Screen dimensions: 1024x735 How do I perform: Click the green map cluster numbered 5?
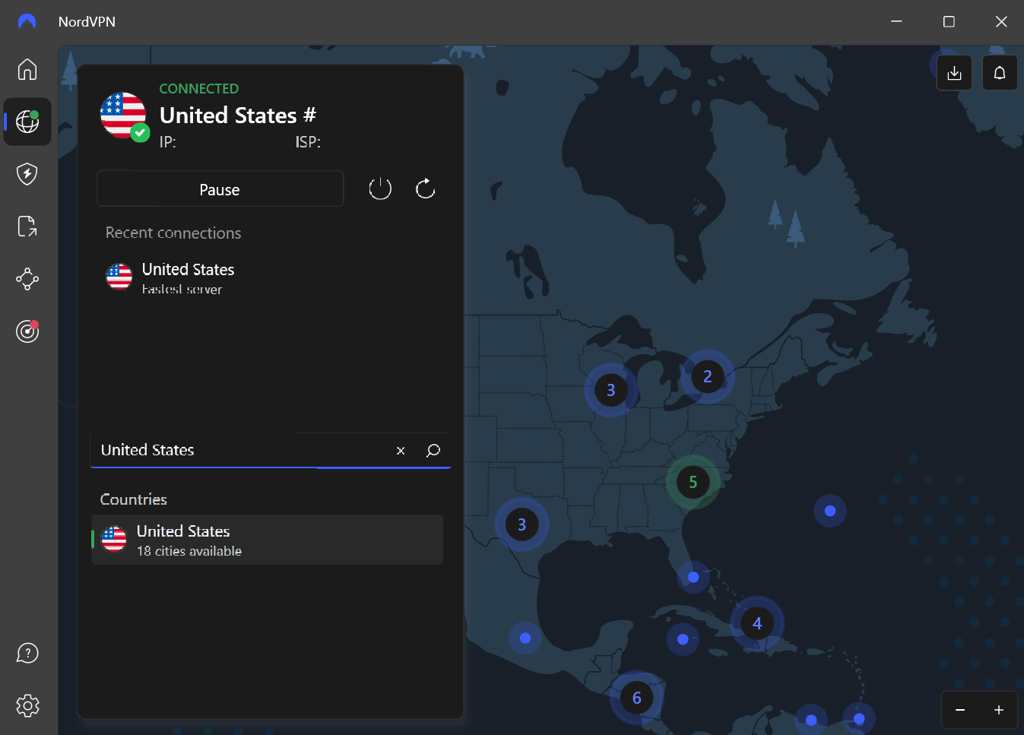(693, 482)
